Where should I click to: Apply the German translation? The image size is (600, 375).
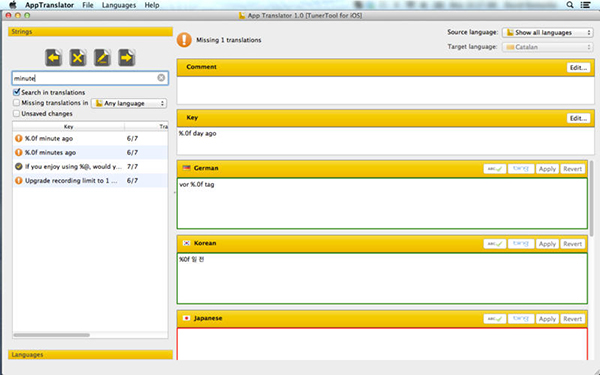[547, 169]
